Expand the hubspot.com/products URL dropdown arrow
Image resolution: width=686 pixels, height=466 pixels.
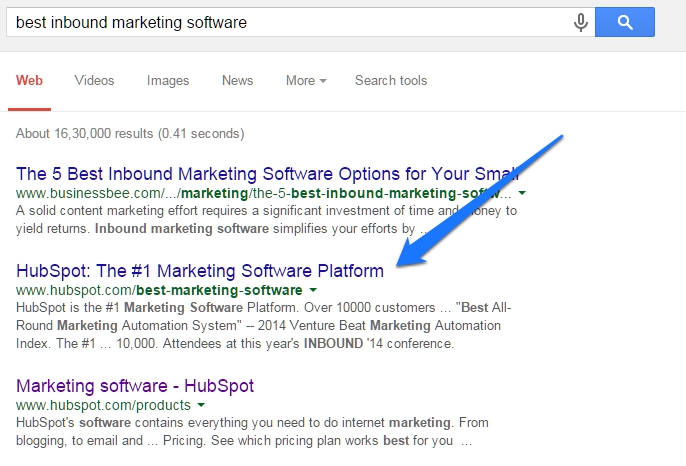click(x=201, y=405)
